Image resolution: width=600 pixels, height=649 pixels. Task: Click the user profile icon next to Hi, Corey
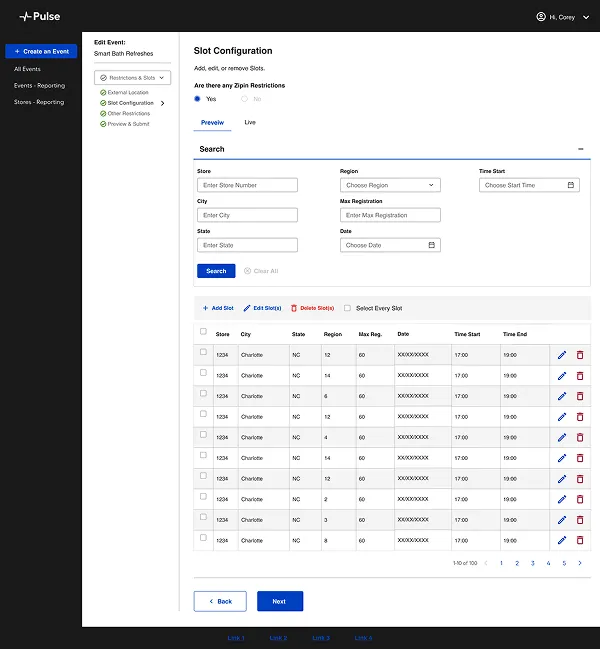541,17
